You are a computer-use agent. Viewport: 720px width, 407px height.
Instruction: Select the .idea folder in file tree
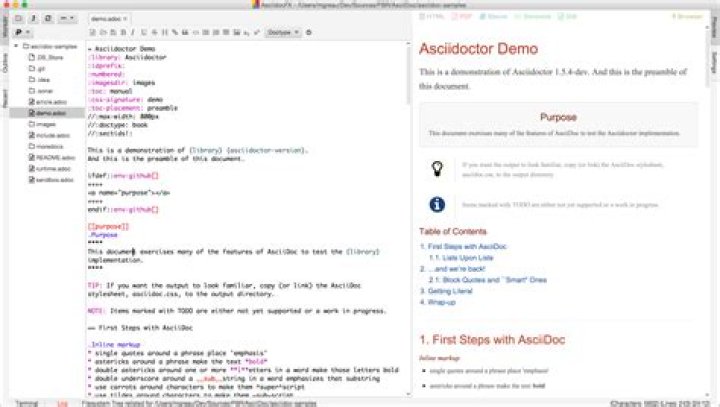[x=39, y=79]
